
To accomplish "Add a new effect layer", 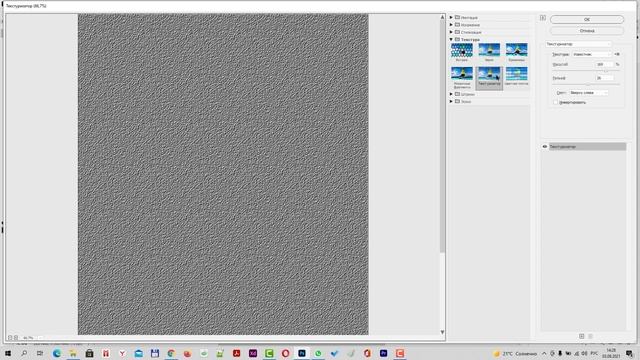I will pos(582,336).
